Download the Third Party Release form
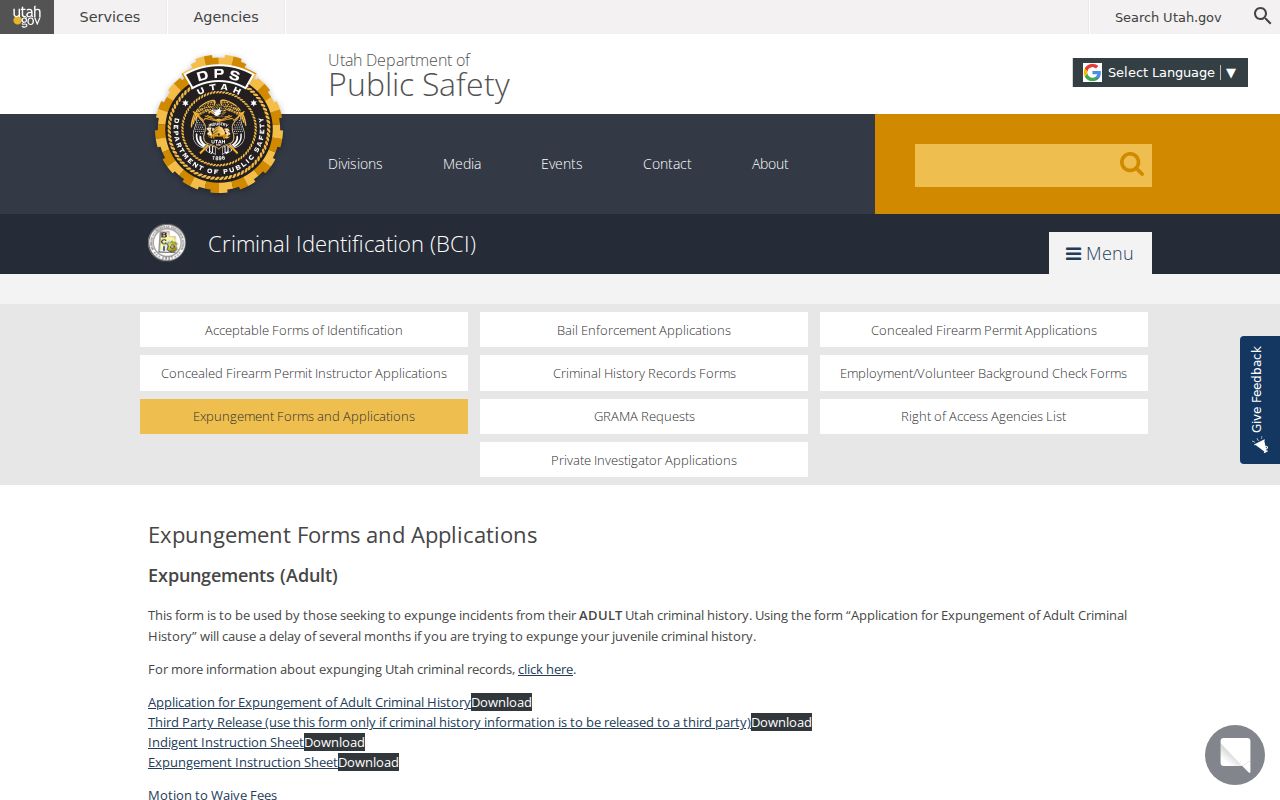This screenshot has width=1280, height=800. point(782,722)
